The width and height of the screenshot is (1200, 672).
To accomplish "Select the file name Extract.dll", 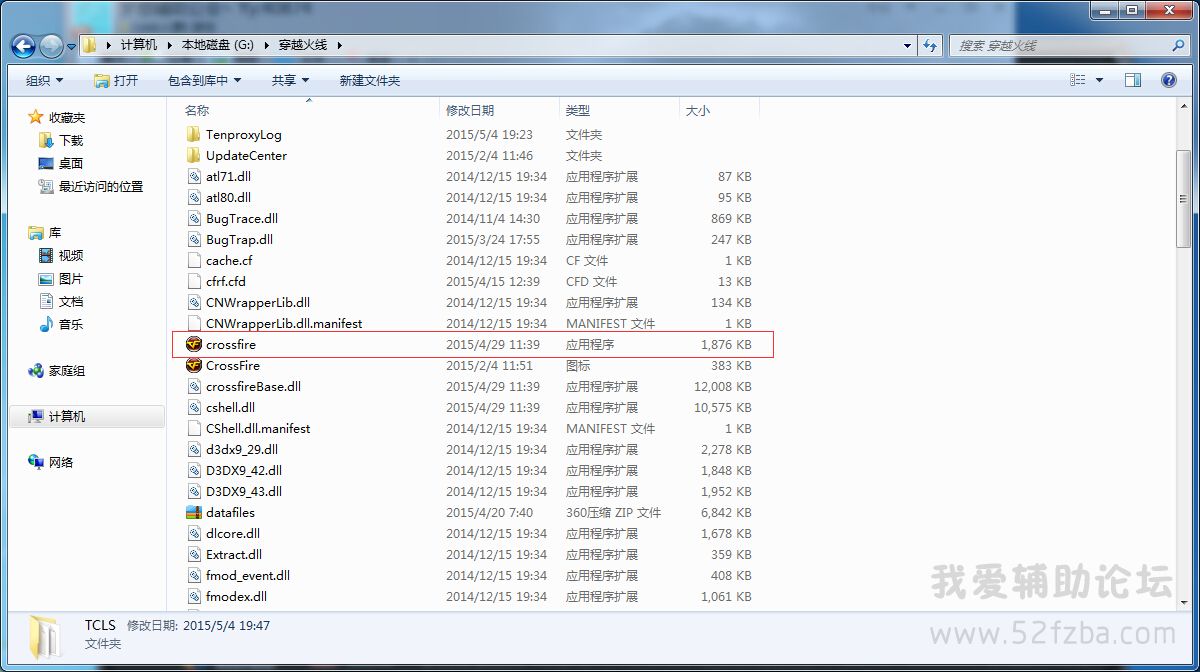I will [x=234, y=554].
